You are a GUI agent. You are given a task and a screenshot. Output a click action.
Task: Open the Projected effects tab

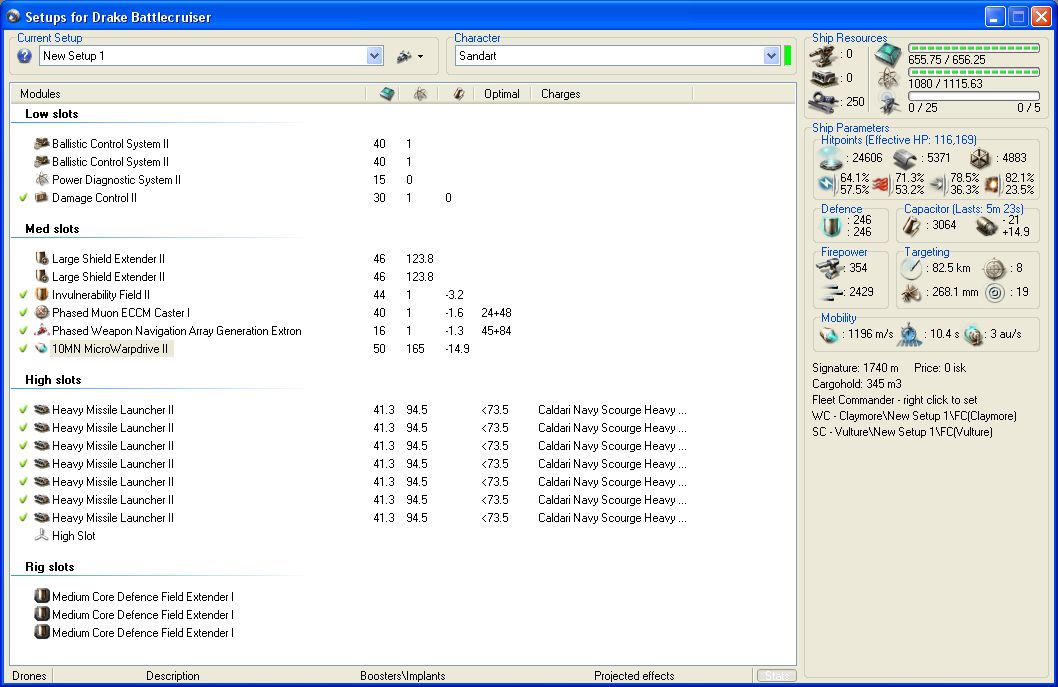click(634, 676)
